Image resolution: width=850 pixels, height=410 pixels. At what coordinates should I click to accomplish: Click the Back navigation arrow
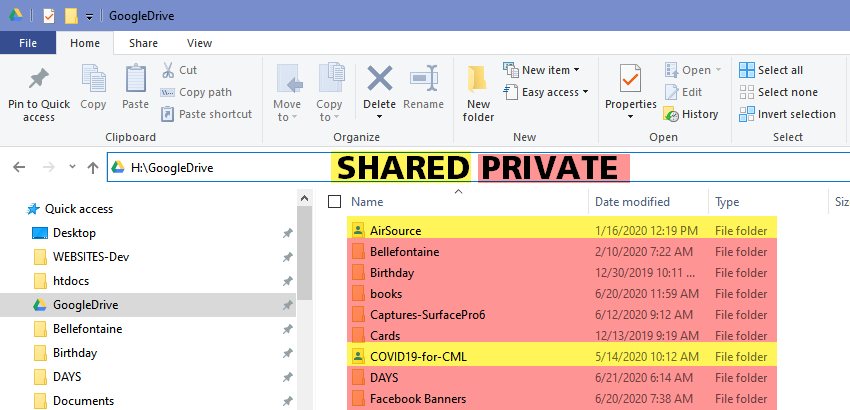coord(19,167)
